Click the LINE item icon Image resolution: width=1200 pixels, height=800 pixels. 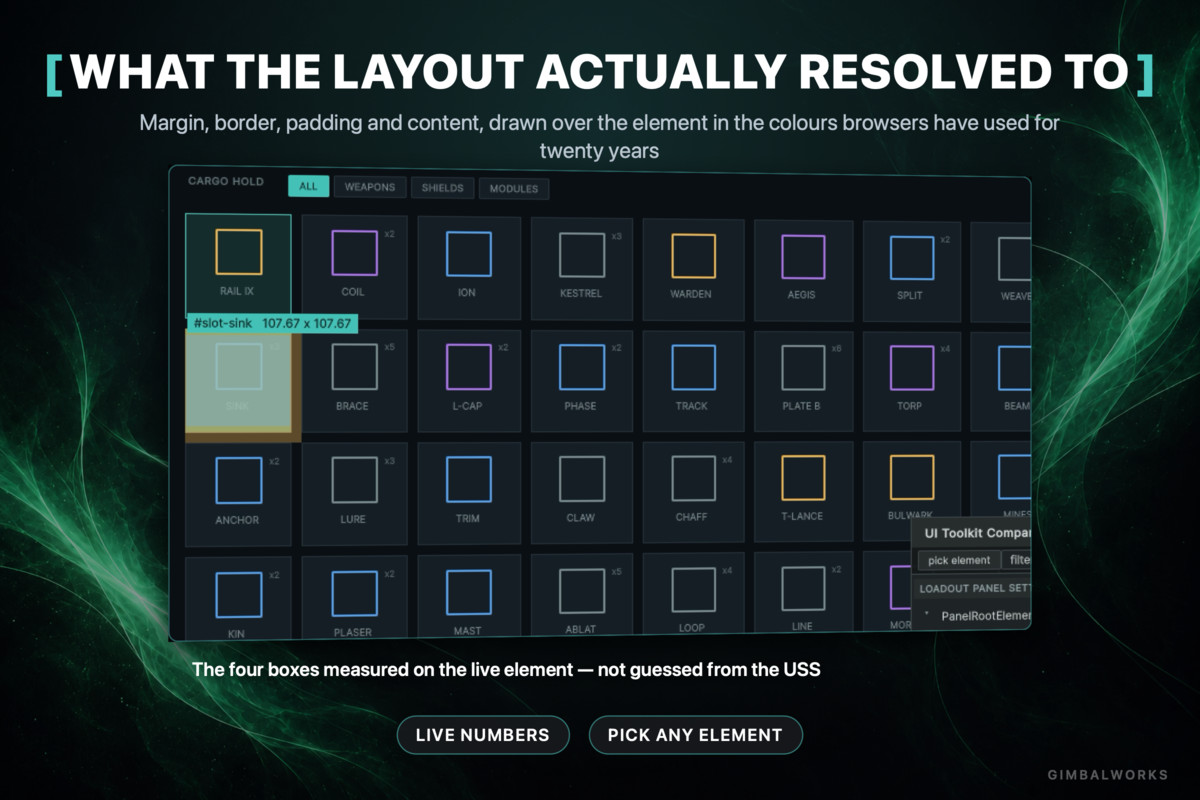[803, 588]
